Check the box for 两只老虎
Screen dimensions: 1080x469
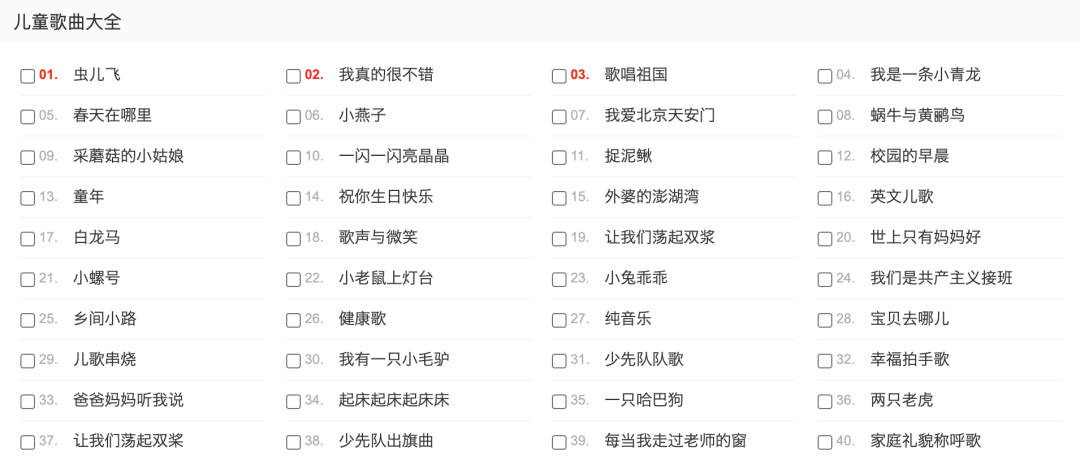[x=825, y=401]
